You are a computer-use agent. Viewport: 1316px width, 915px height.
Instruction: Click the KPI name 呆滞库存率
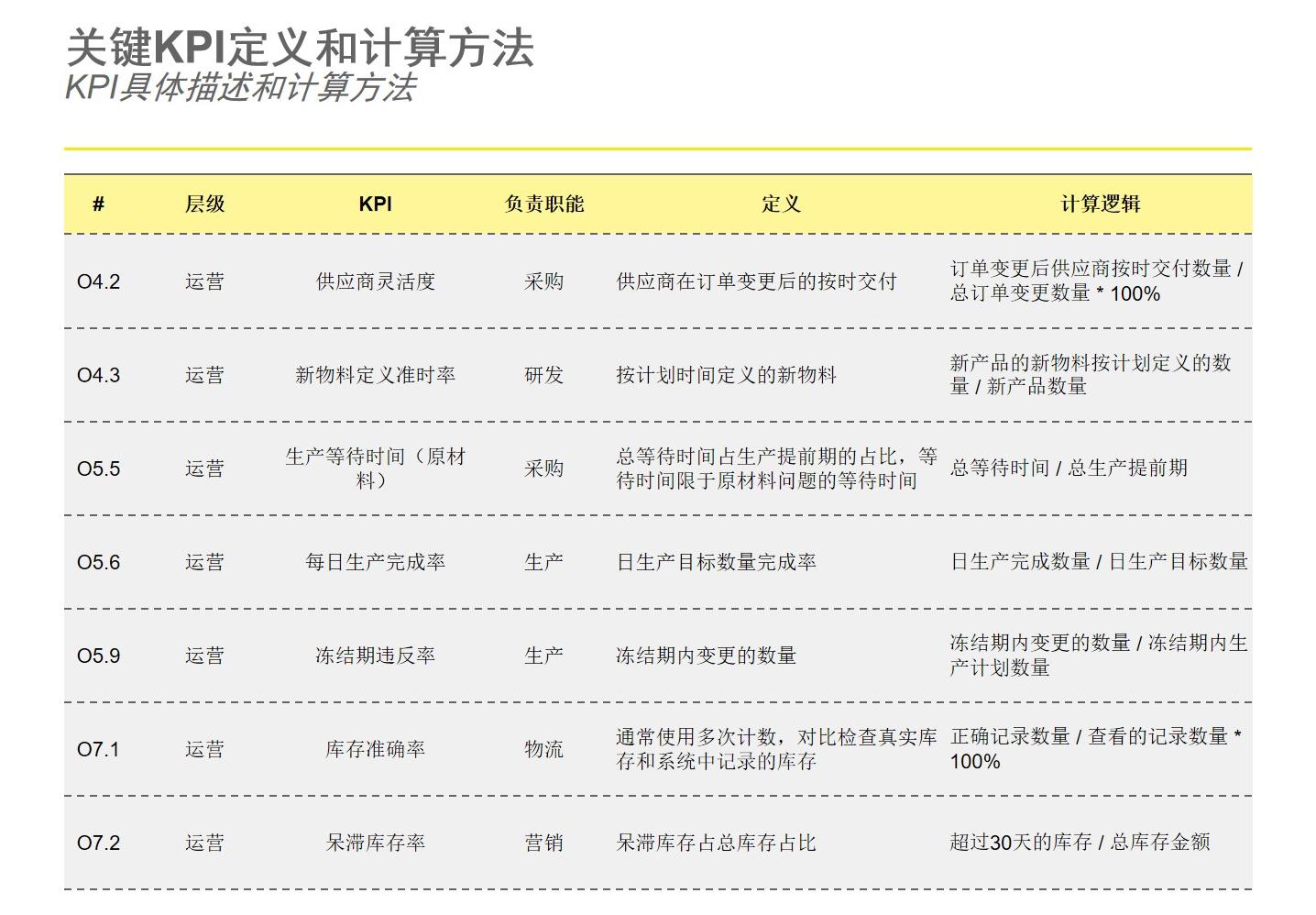[x=375, y=843]
